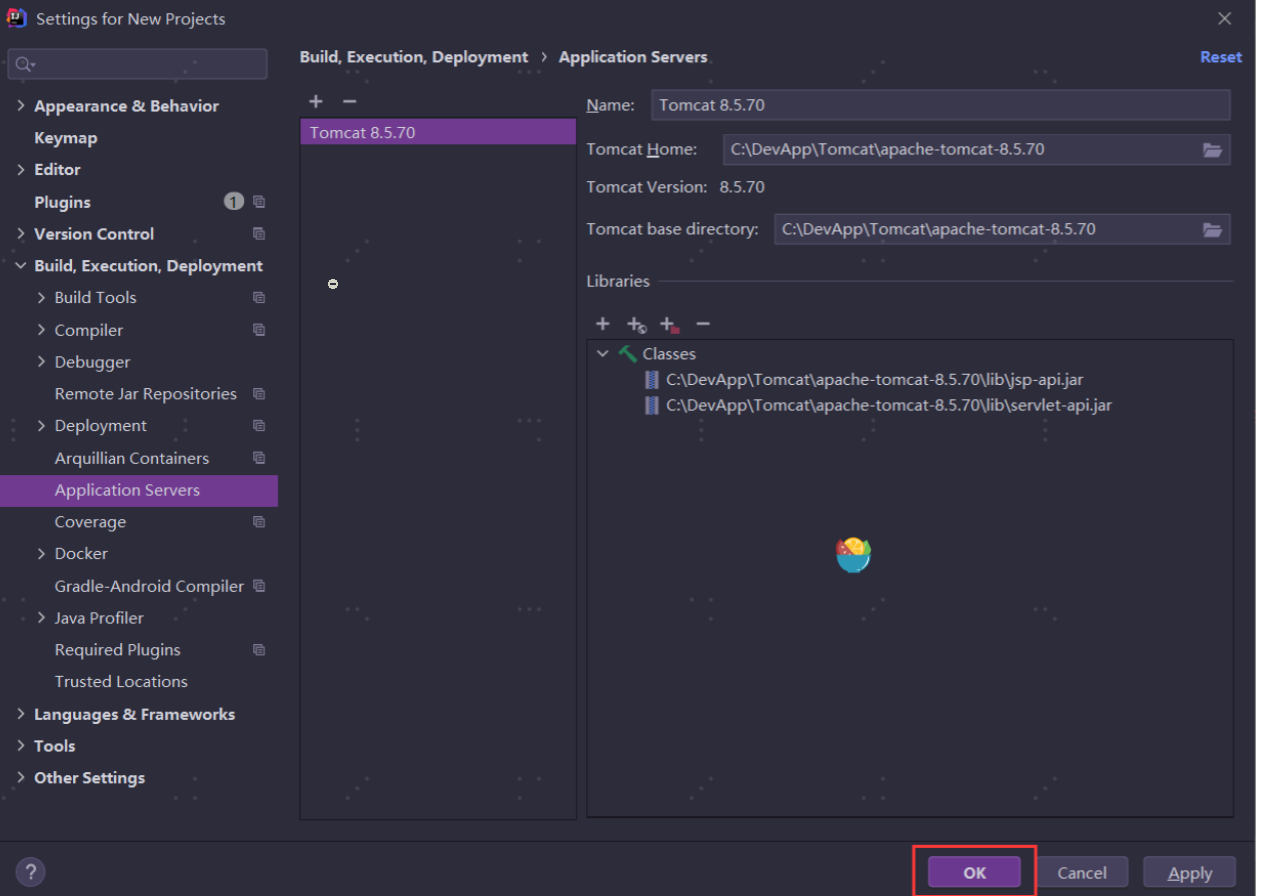This screenshot has height=896, width=1266.
Task: Click the search magnifier icon in settings search
Action: tap(24, 64)
